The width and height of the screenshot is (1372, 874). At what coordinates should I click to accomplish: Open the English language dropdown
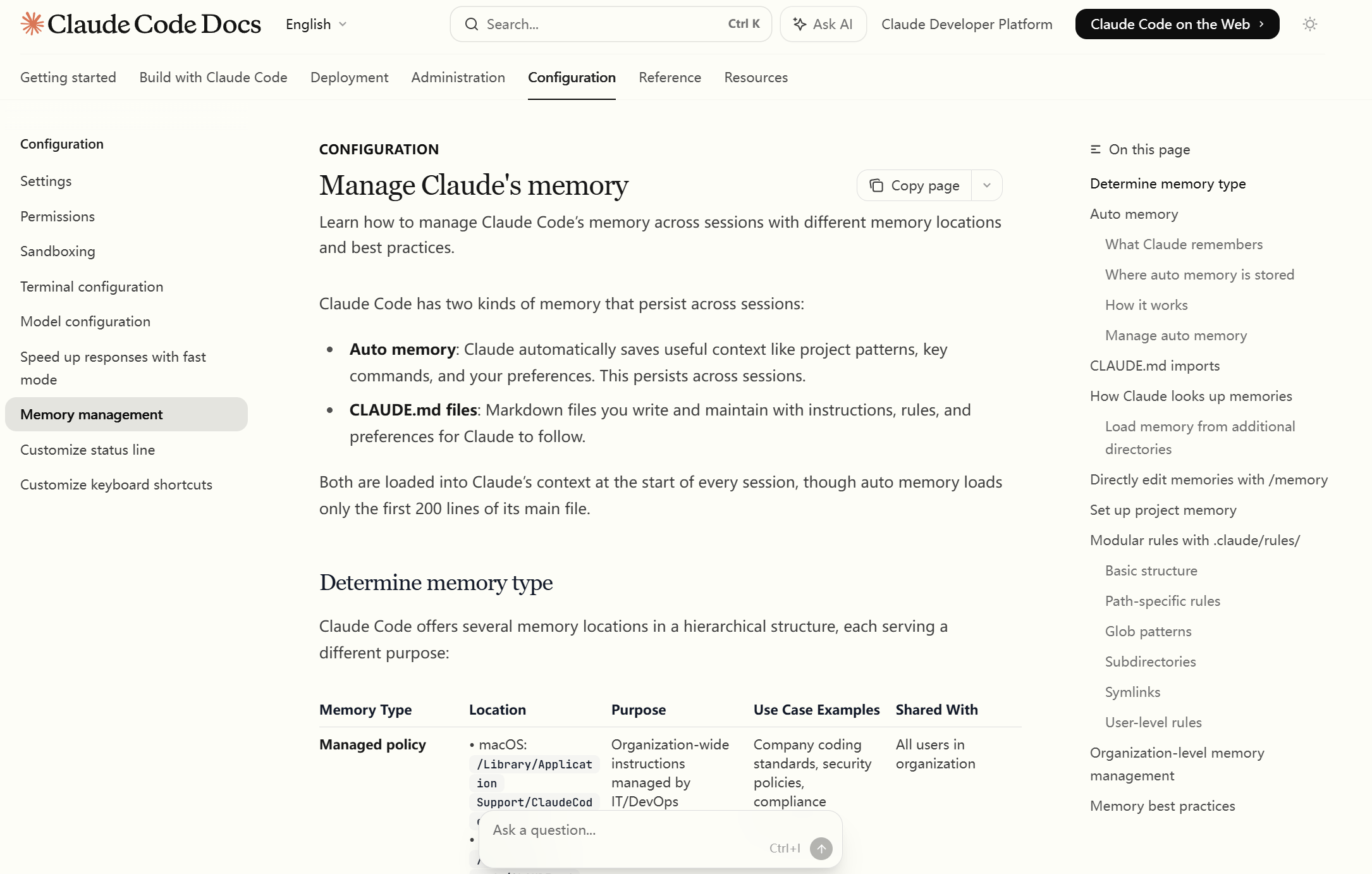[x=316, y=24]
